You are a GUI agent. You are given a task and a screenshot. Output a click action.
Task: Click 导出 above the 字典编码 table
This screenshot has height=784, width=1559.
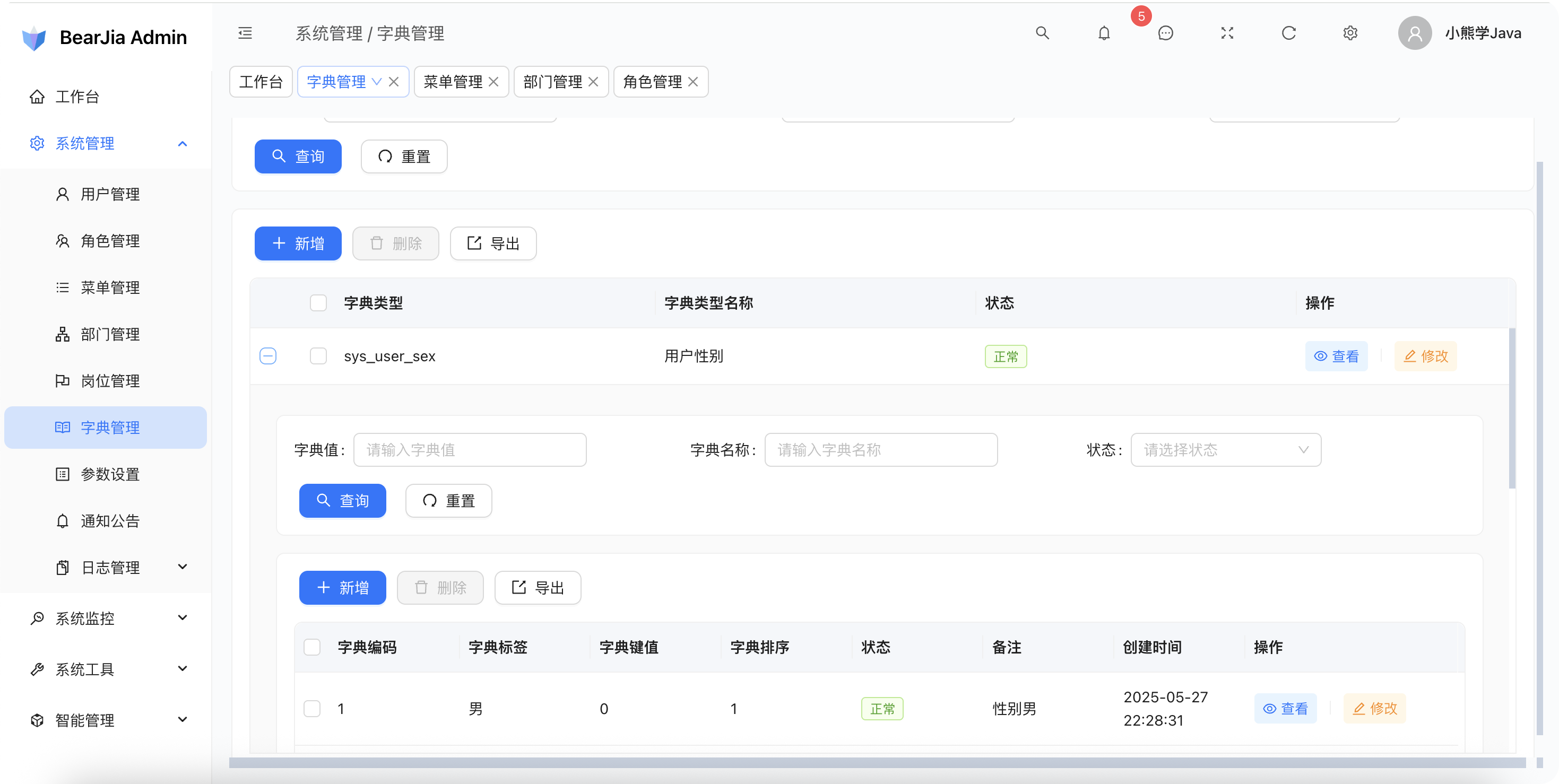click(538, 587)
